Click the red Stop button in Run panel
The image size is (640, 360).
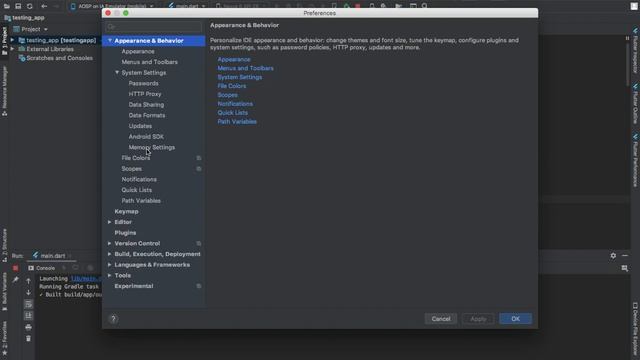click(x=15, y=268)
